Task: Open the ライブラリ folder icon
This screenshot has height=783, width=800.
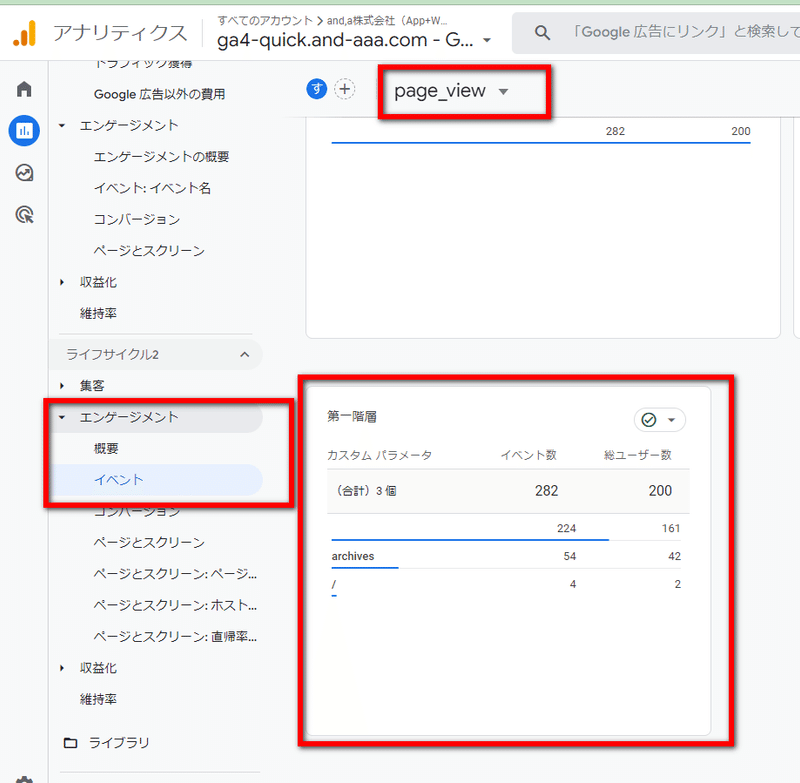Action: (x=70, y=743)
